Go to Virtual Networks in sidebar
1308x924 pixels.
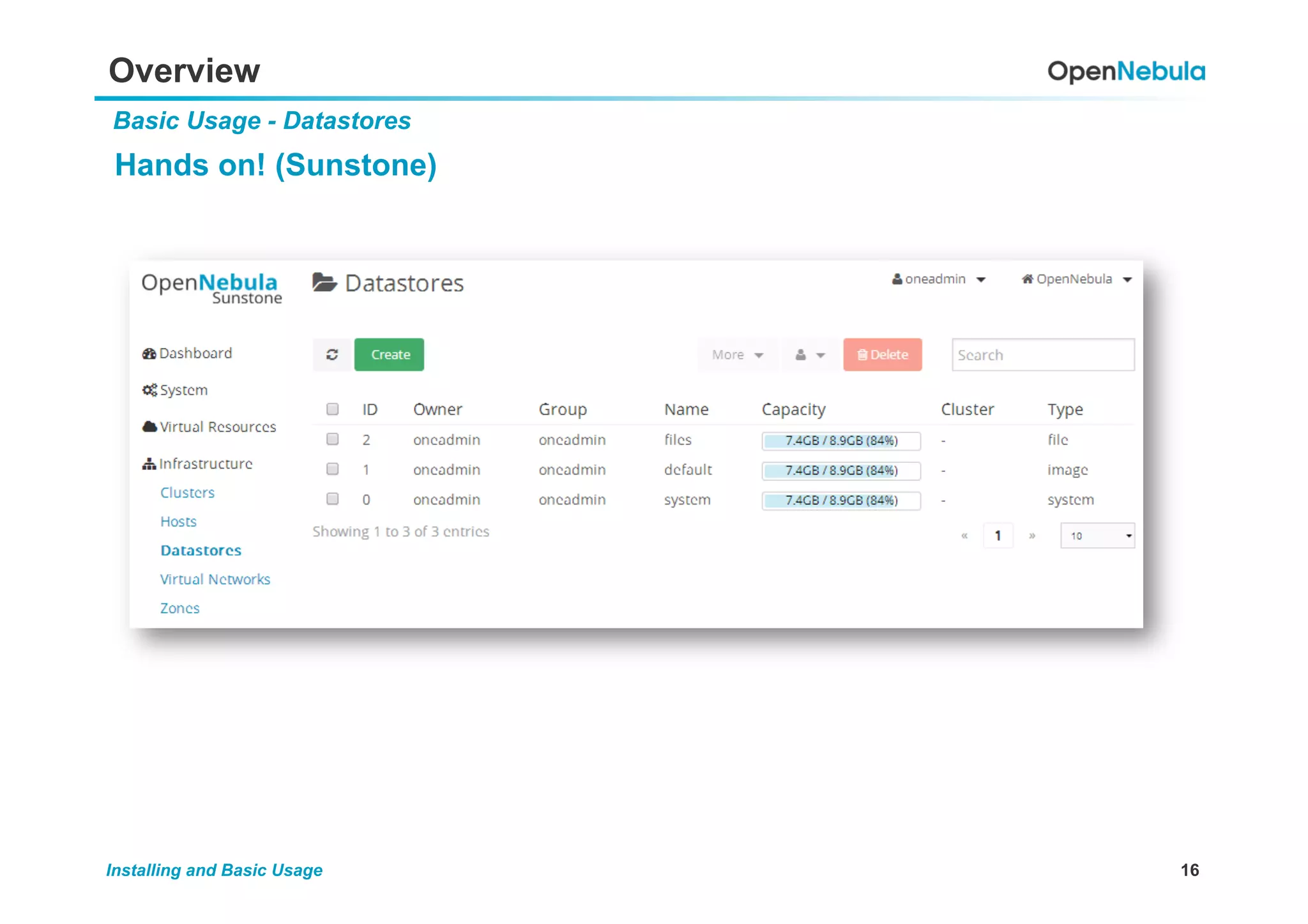pyautogui.click(x=215, y=579)
